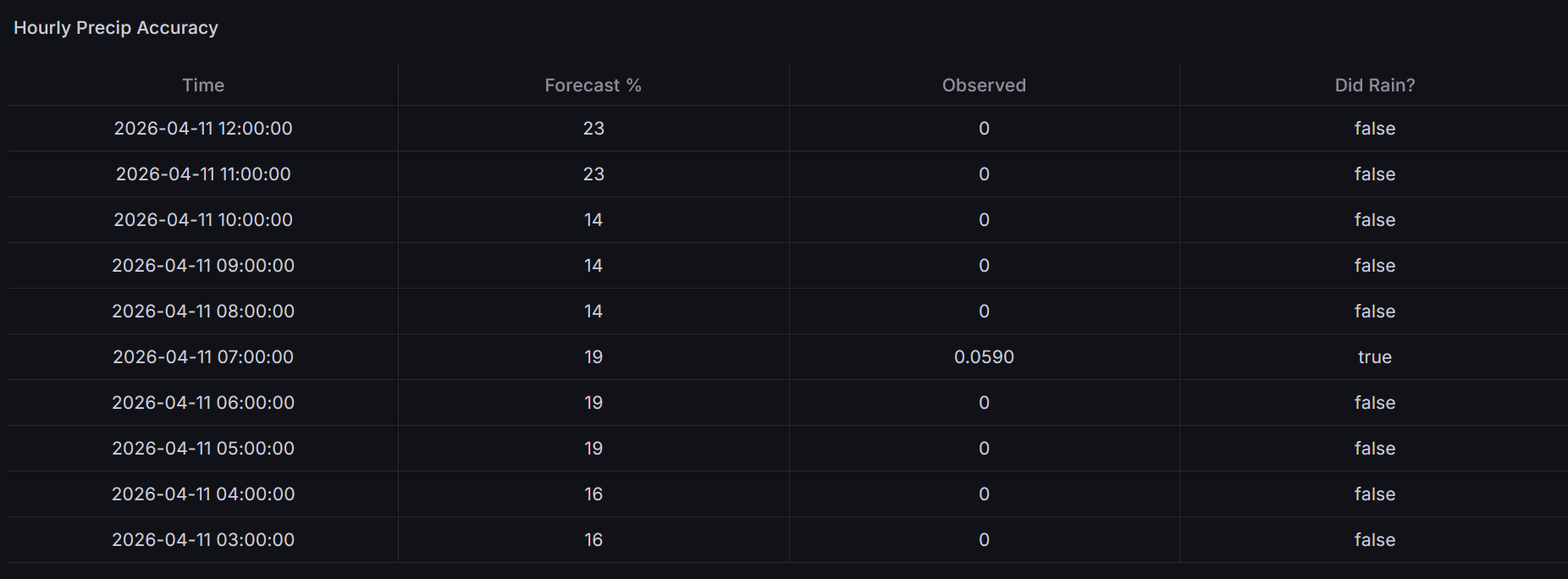This screenshot has height=579, width=1568.
Task: Sort by the Observed column header
Action: tap(984, 85)
